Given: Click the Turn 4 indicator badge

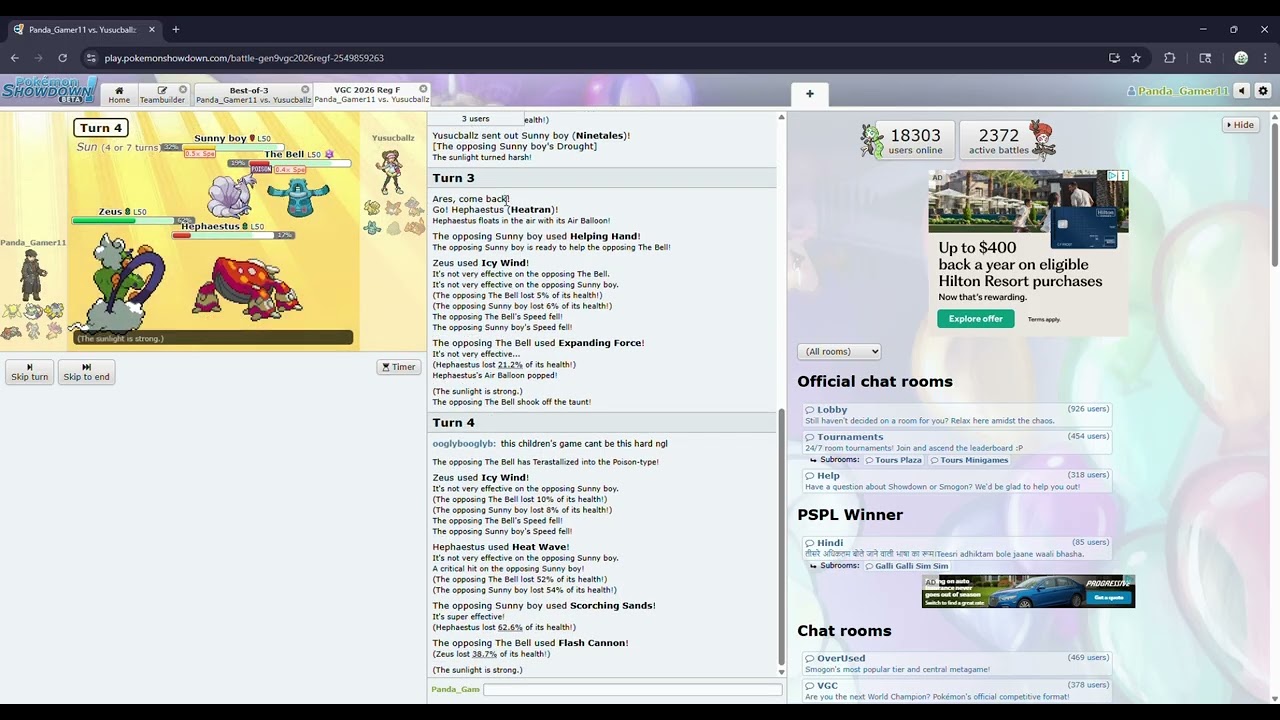Looking at the screenshot, I should click(101, 128).
